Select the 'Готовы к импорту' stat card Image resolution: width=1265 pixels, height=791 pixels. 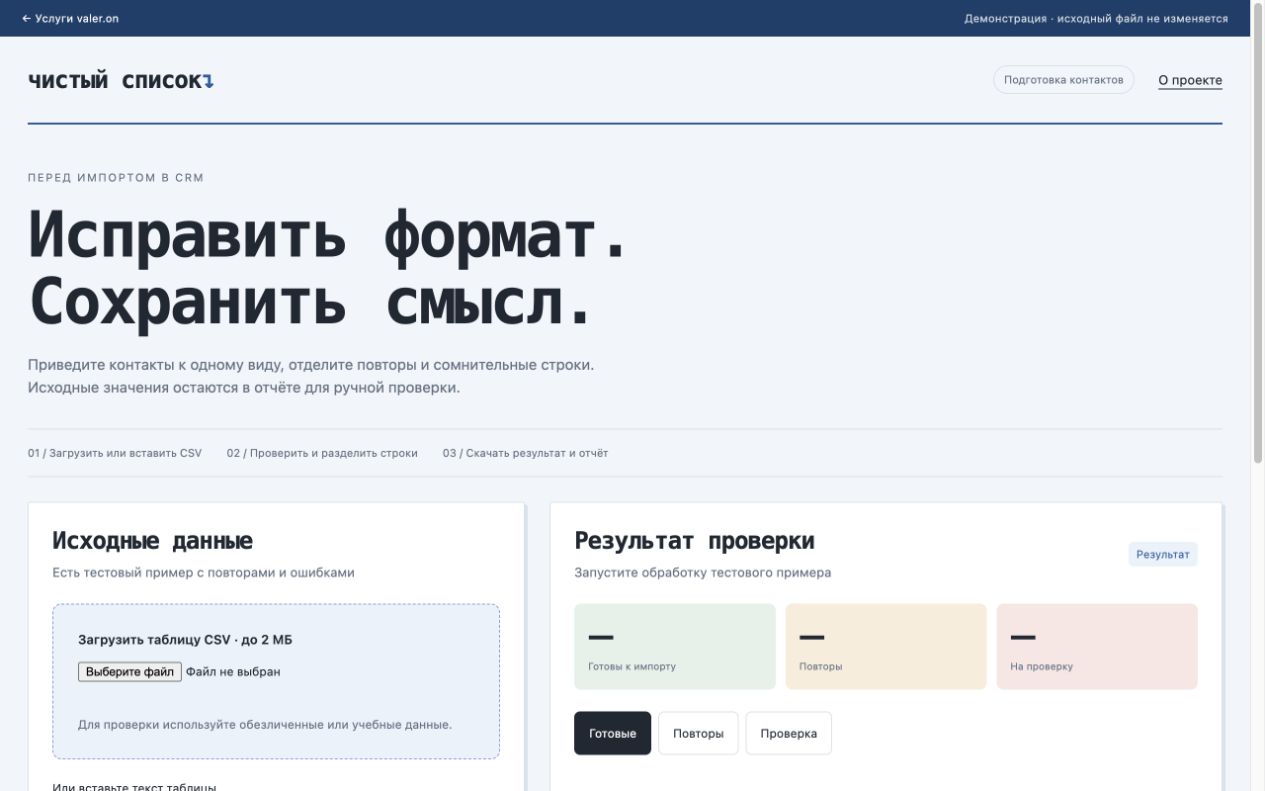pos(675,646)
